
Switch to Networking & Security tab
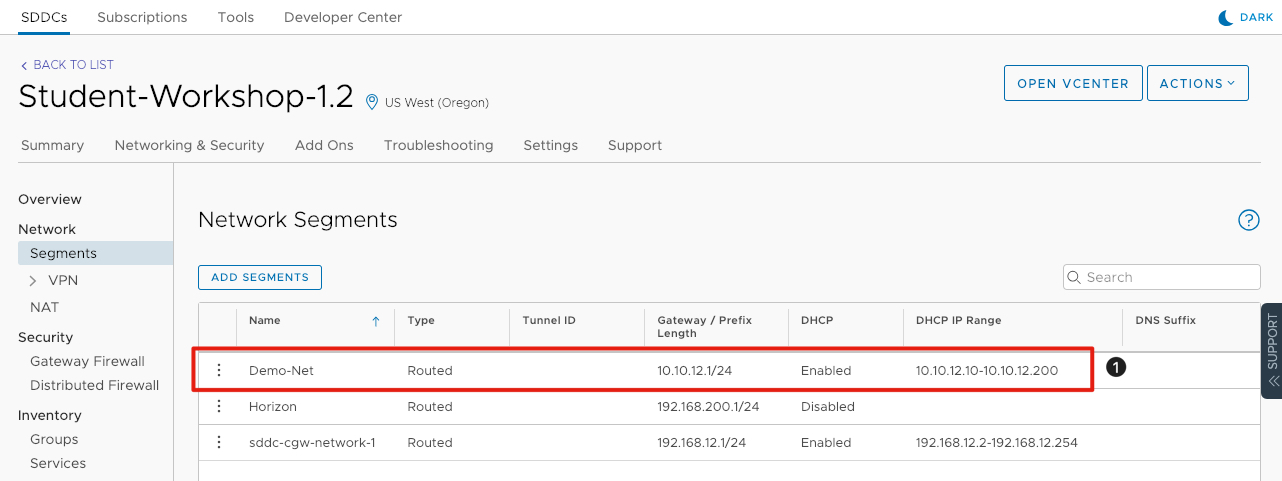point(189,145)
